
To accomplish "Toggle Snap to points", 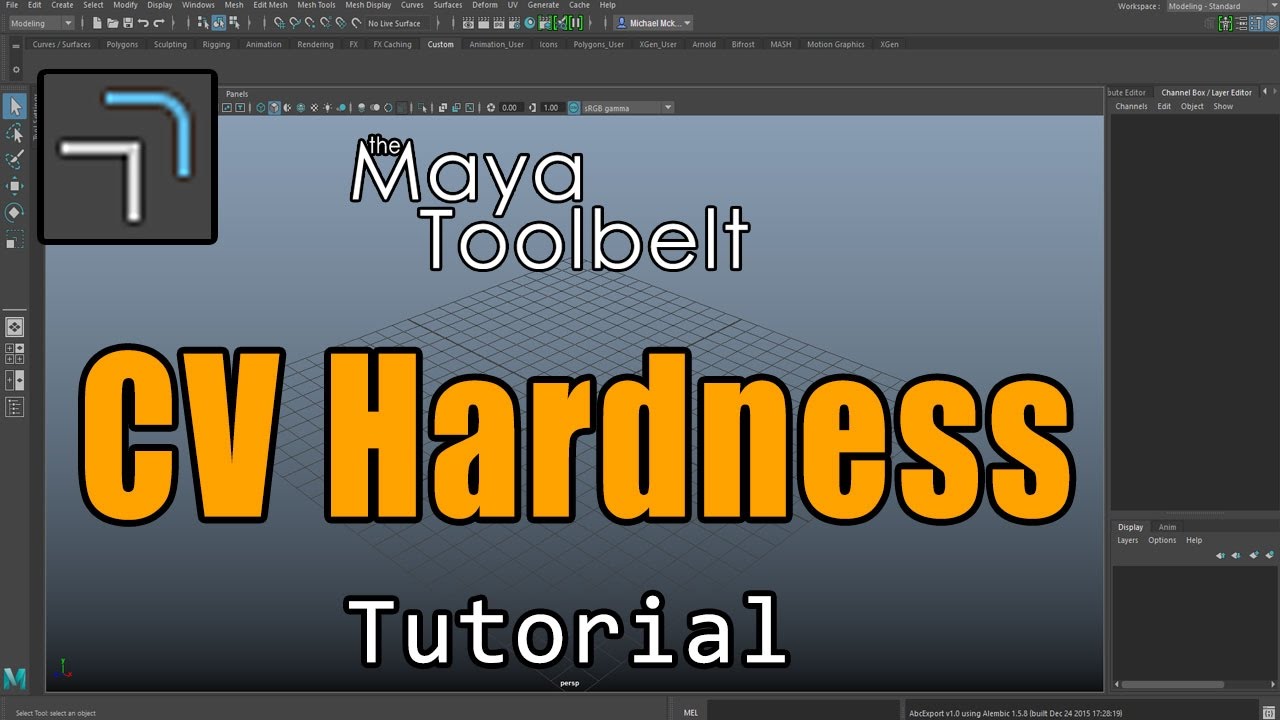I will (x=310, y=23).
